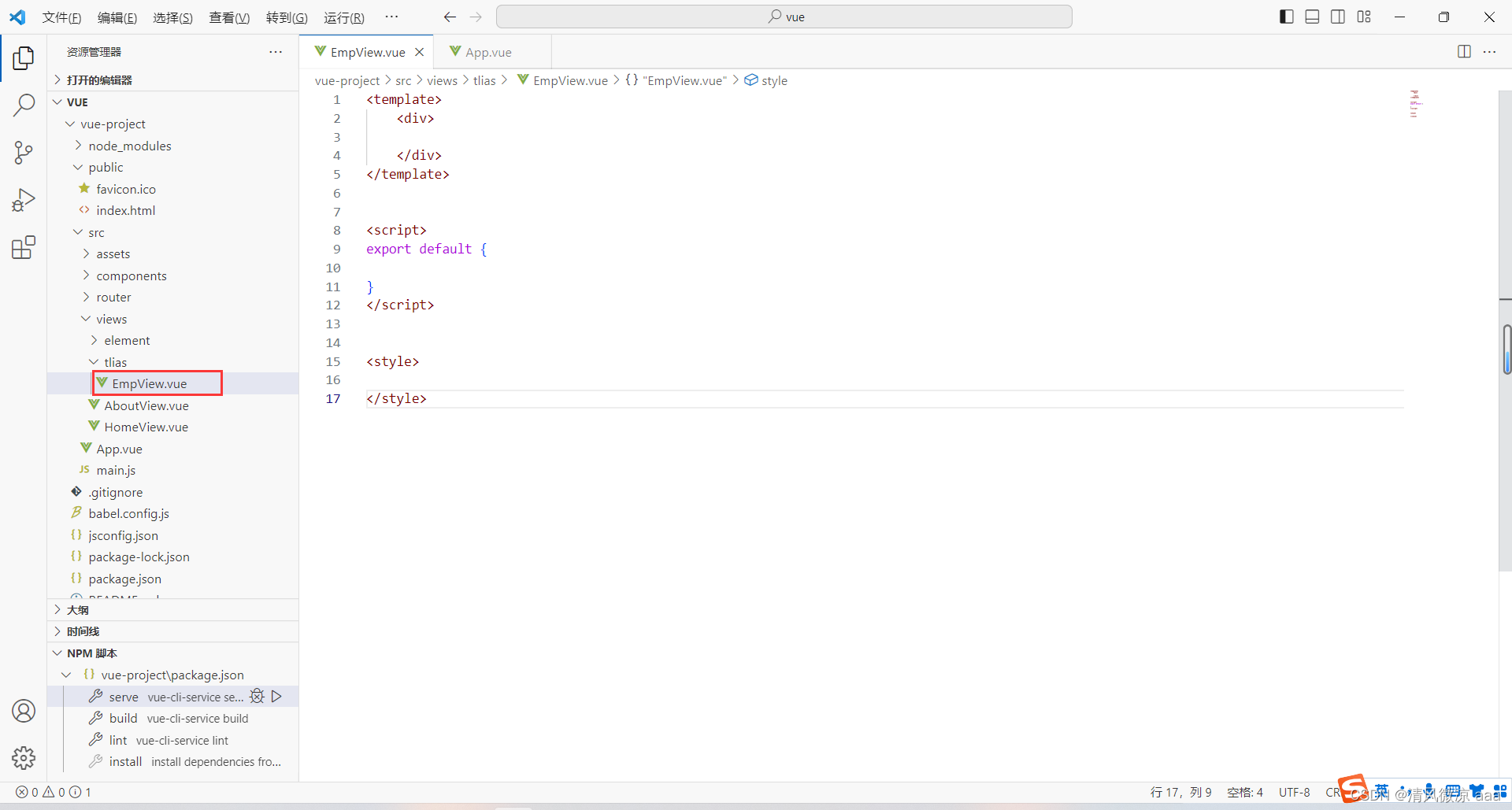This screenshot has height=810, width=1512.
Task: Open the overflow menu ellipsis in menu bar
Action: click(391, 17)
